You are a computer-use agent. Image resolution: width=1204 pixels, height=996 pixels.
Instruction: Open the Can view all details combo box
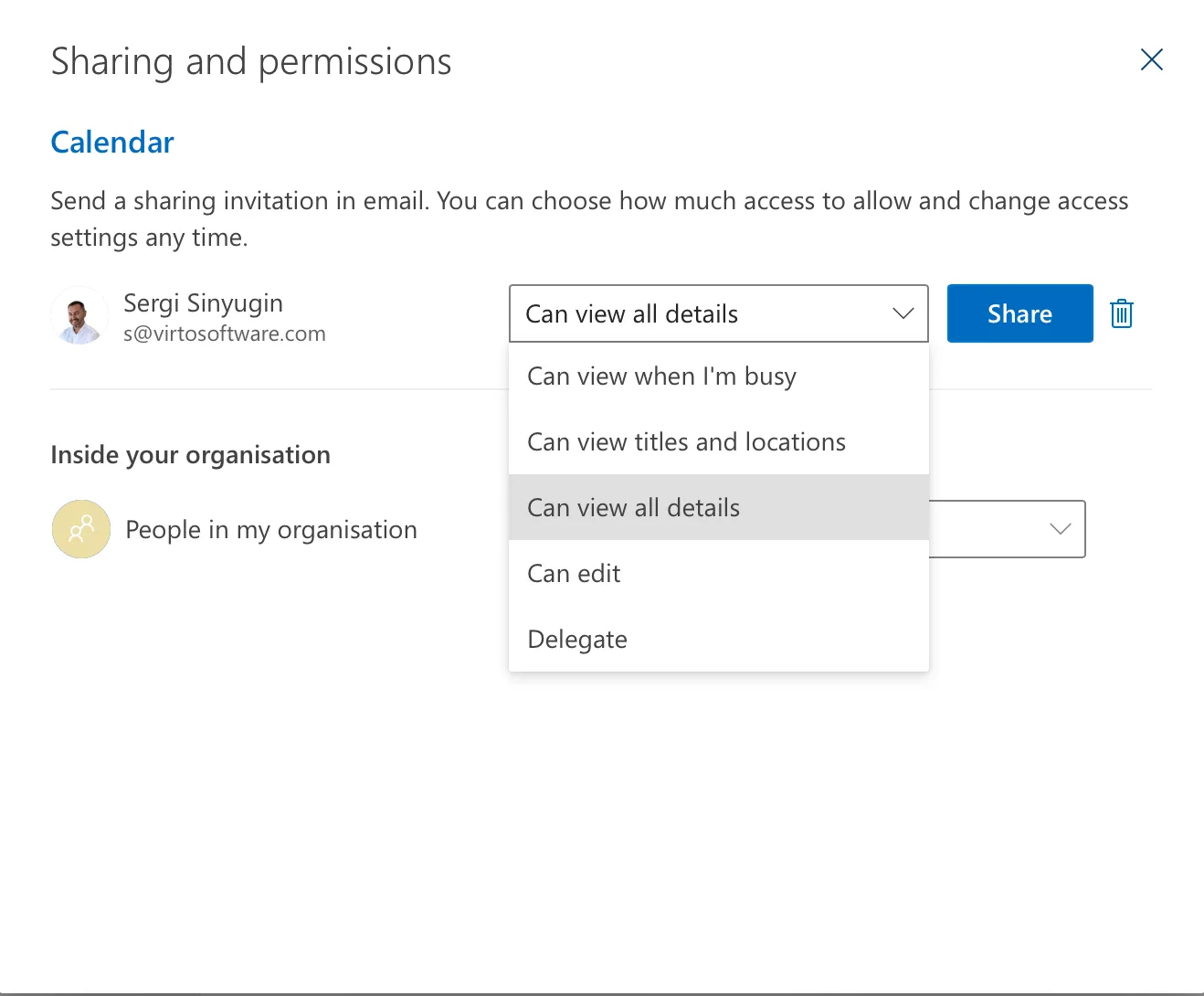[x=718, y=313]
